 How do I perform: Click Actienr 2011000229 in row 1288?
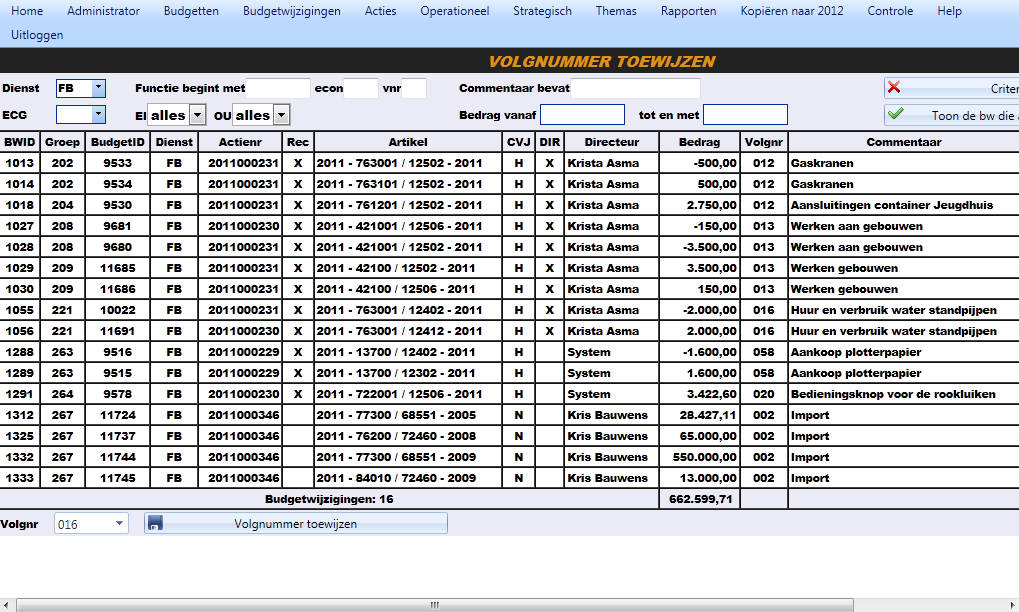pyautogui.click(x=240, y=351)
